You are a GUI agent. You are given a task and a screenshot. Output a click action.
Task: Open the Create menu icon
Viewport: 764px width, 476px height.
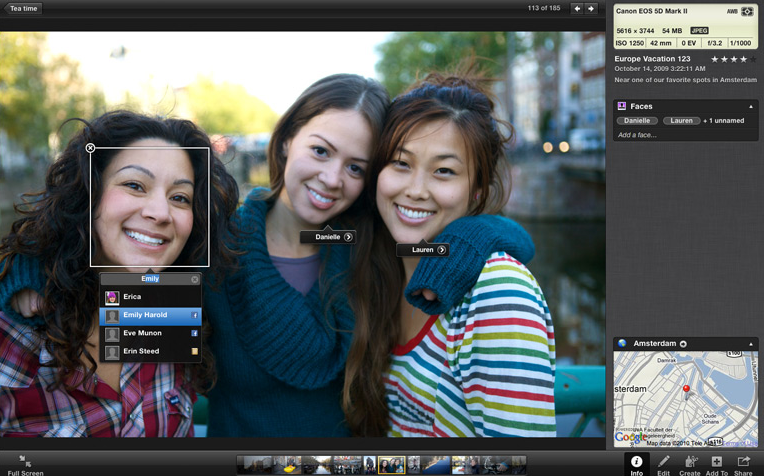[x=690, y=463]
